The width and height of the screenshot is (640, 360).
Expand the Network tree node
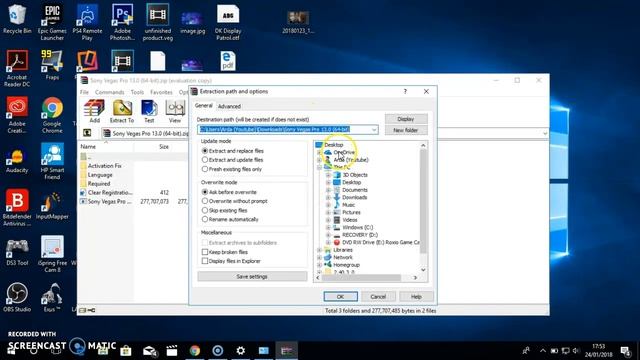(x=319, y=257)
